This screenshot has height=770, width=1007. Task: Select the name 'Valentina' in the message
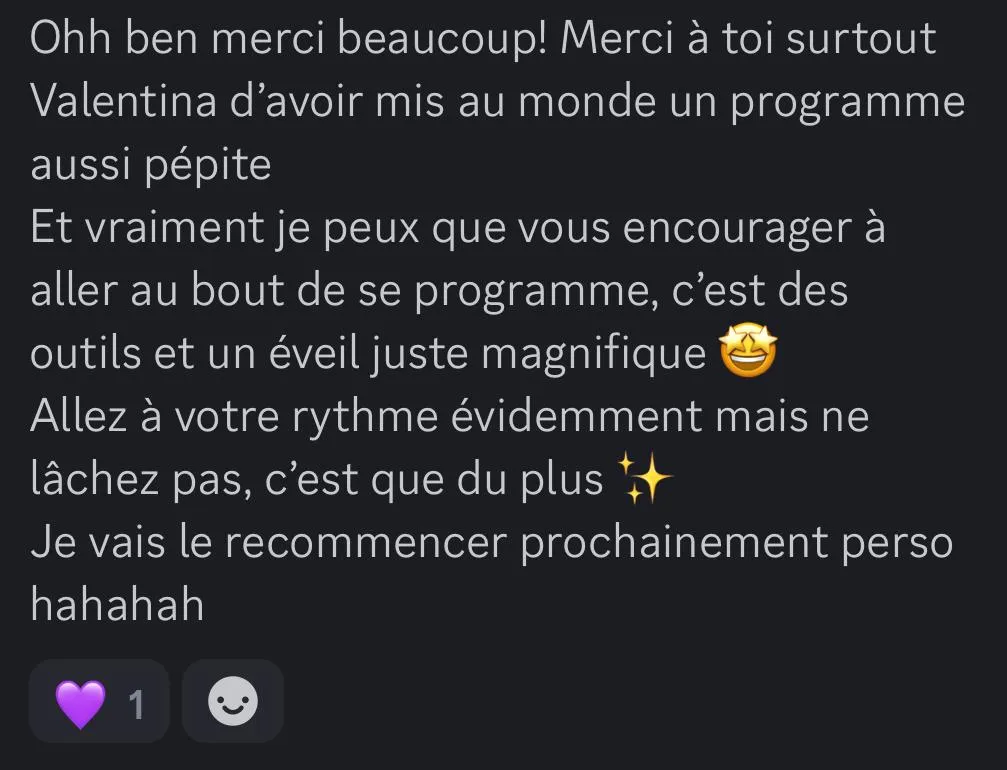(x=123, y=101)
